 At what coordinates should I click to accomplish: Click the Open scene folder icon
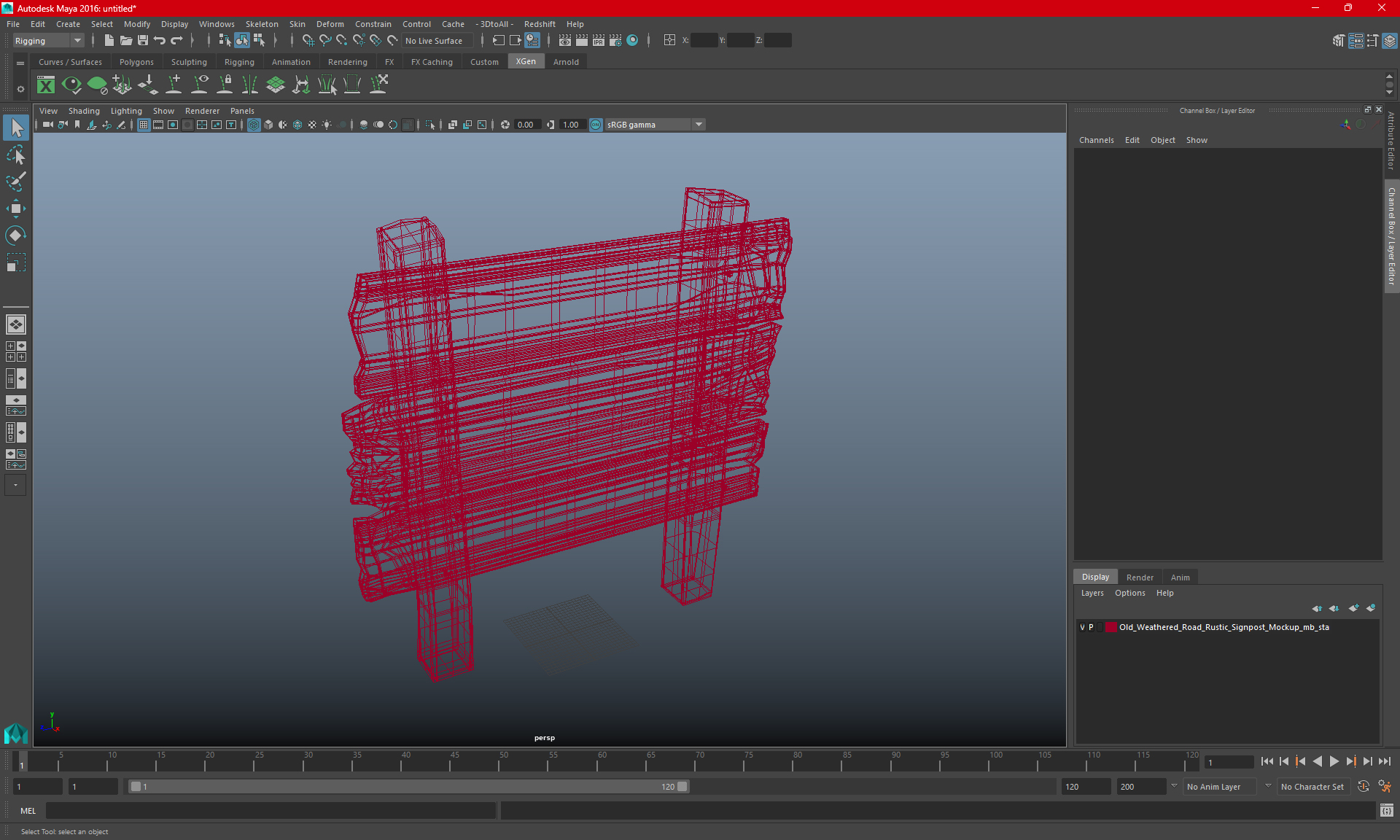pyautogui.click(x=125, y=41)
